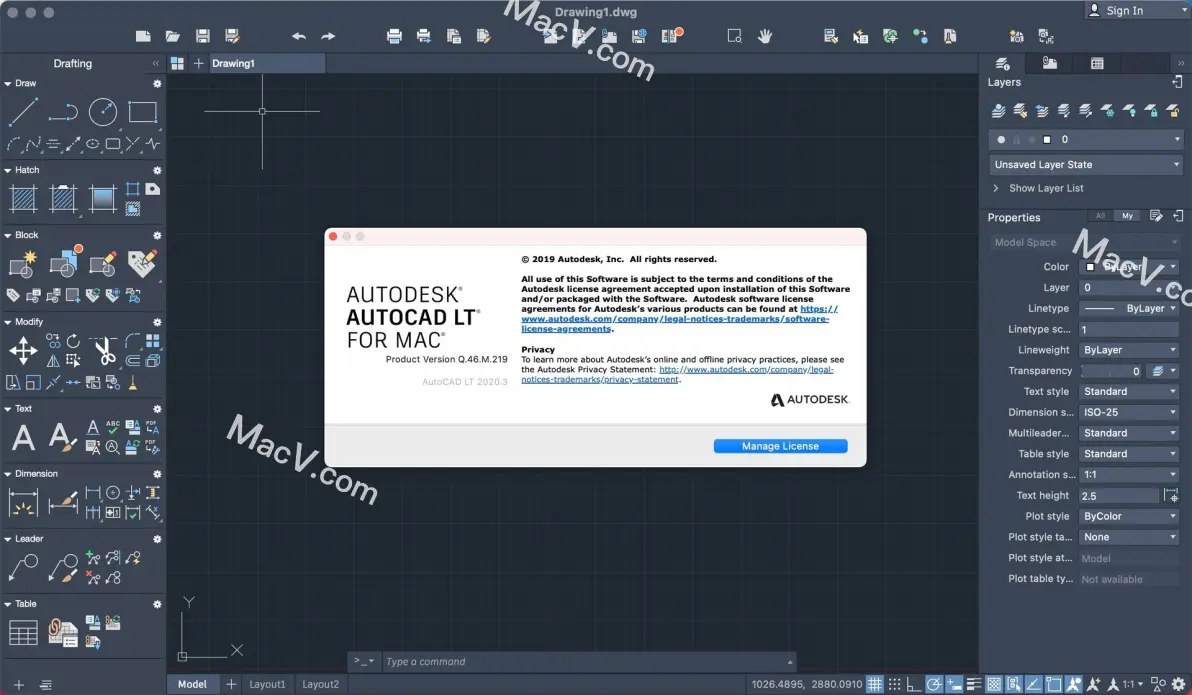Toggle ortho mode in status bar

[x=914, y=684]
